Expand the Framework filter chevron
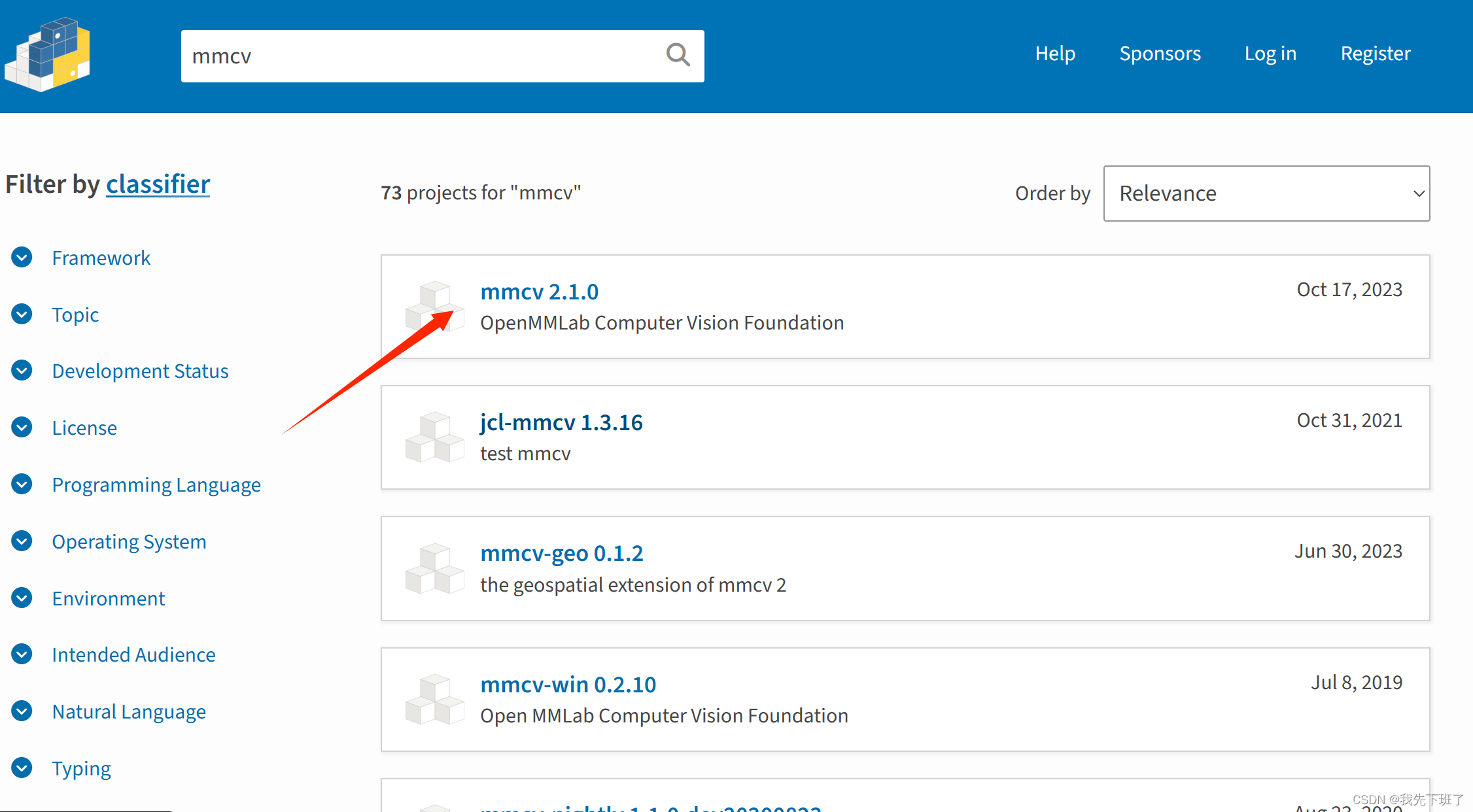 tap(22, 258)
